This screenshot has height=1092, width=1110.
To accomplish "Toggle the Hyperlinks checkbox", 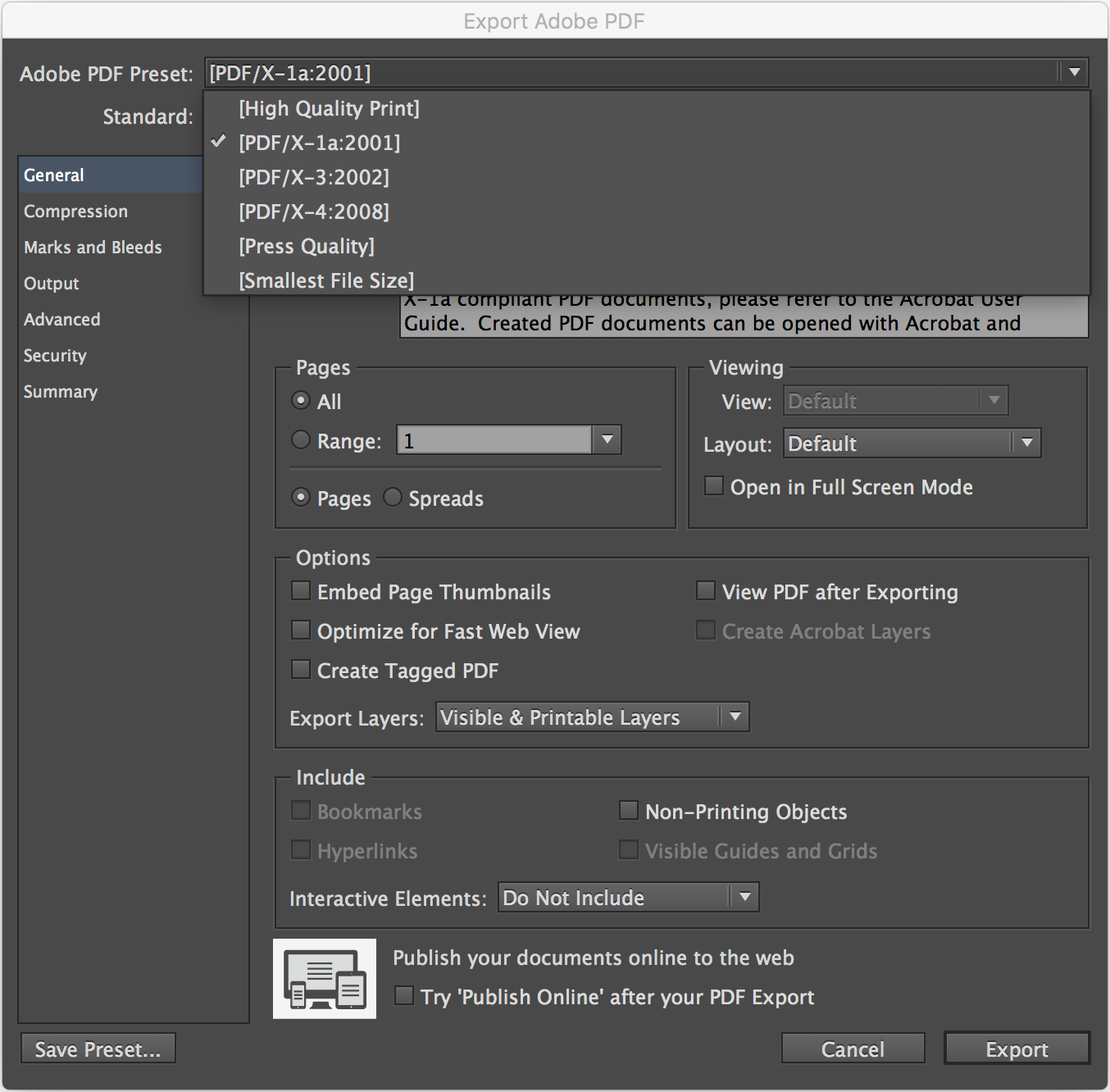I will coord(301,850).
